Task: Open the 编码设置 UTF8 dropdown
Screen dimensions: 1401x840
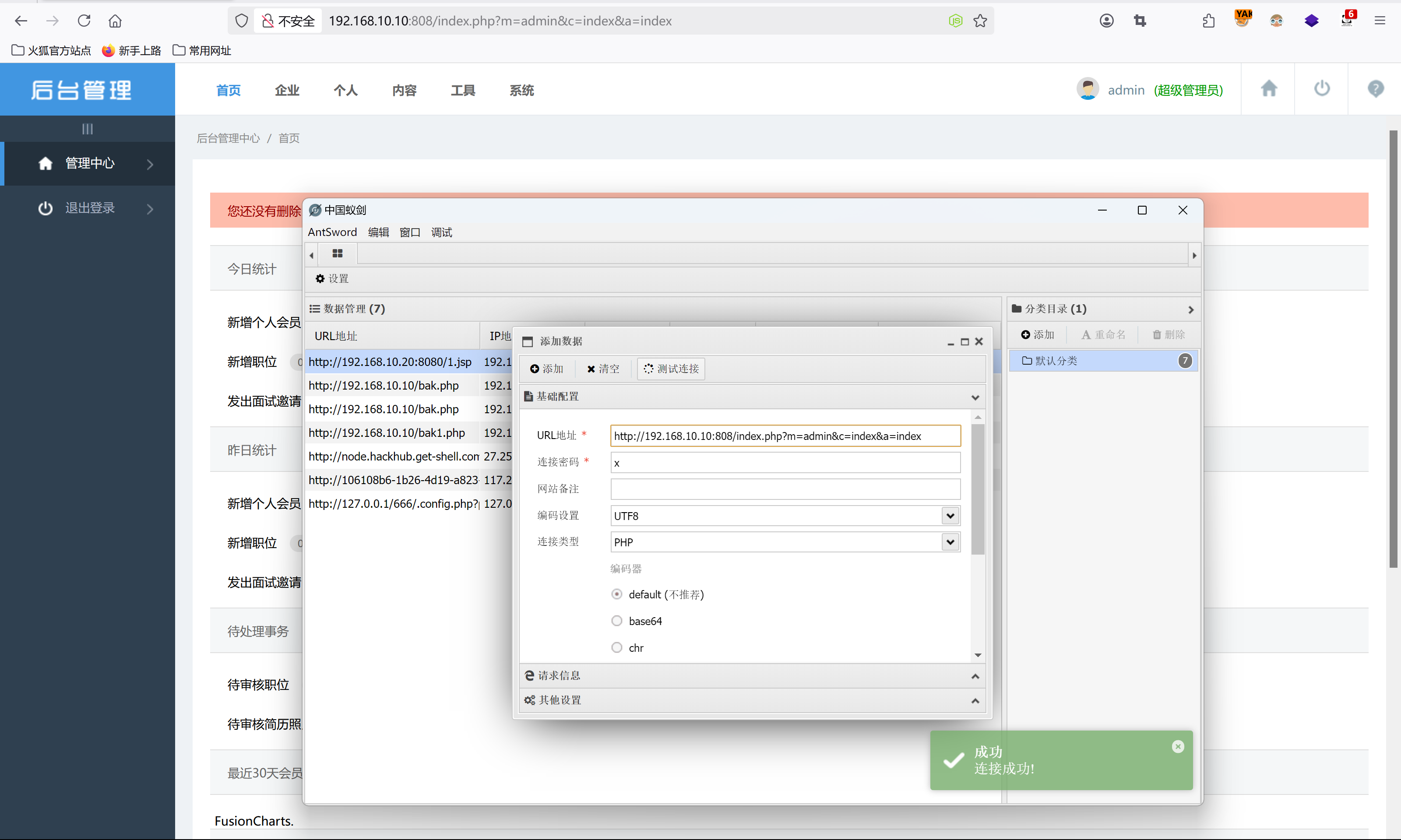Action: click(950, 516)
